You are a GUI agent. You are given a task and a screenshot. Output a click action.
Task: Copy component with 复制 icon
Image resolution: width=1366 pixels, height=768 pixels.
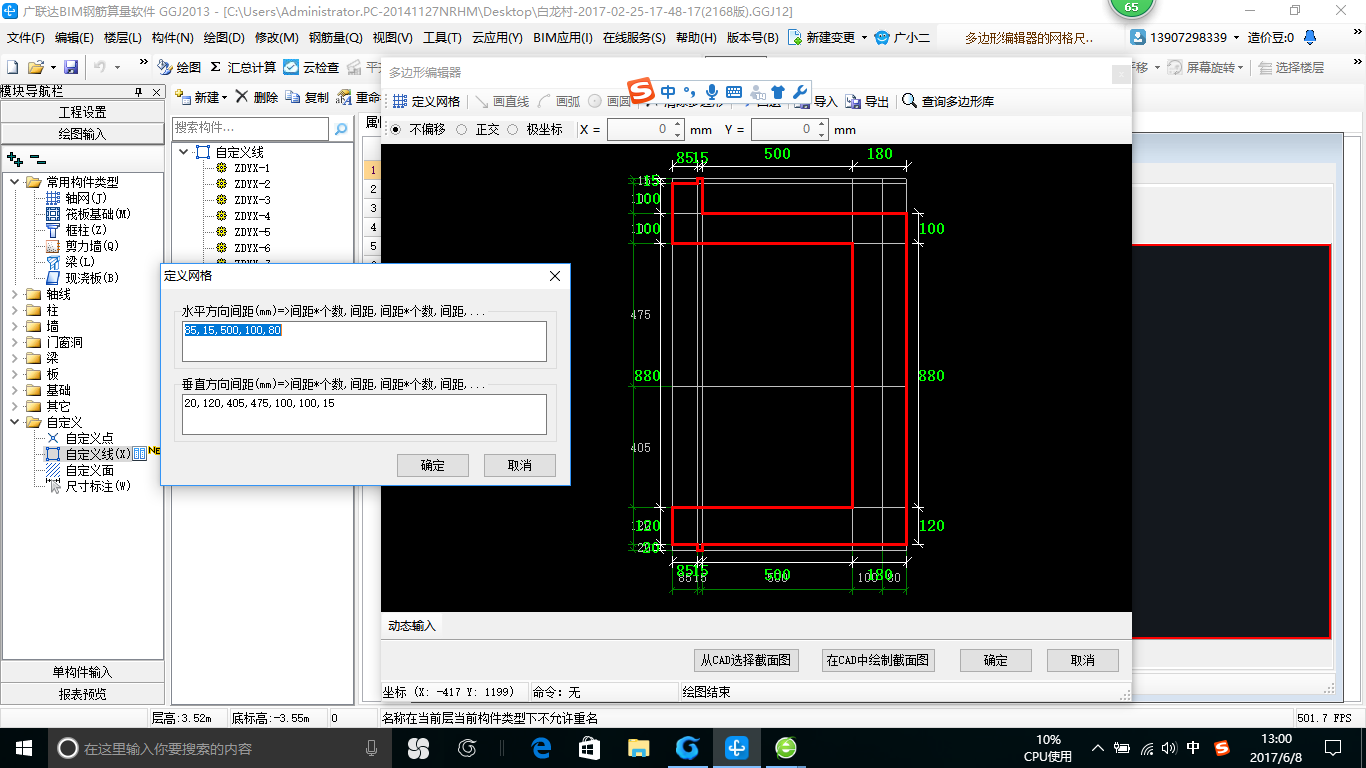click(307, 97)
